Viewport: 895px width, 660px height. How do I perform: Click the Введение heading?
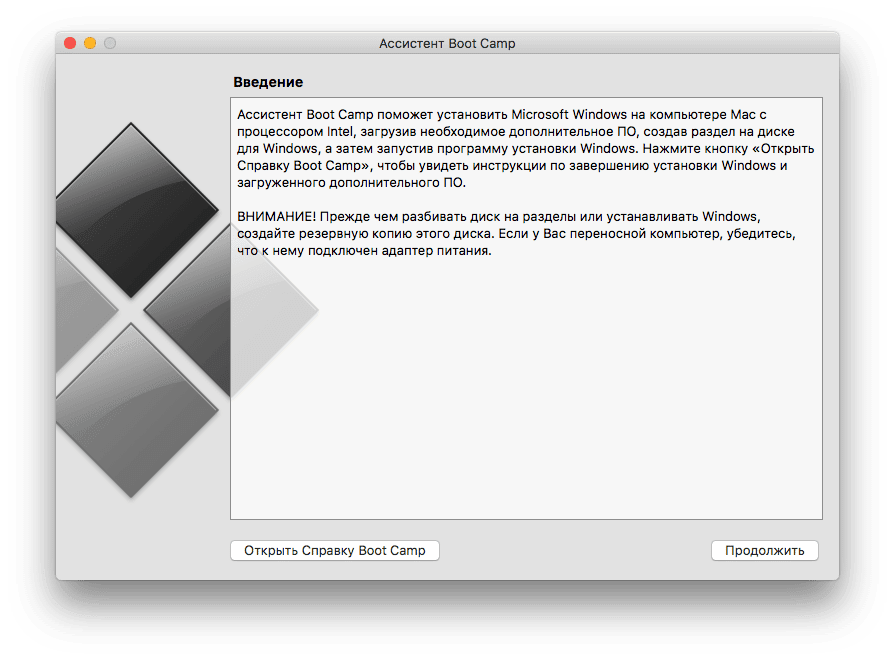coord(268,82)
